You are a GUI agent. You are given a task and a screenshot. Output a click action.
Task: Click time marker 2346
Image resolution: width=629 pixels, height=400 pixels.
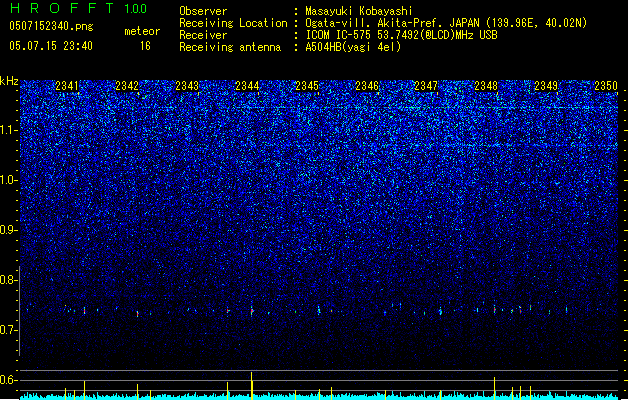[367, 85]
